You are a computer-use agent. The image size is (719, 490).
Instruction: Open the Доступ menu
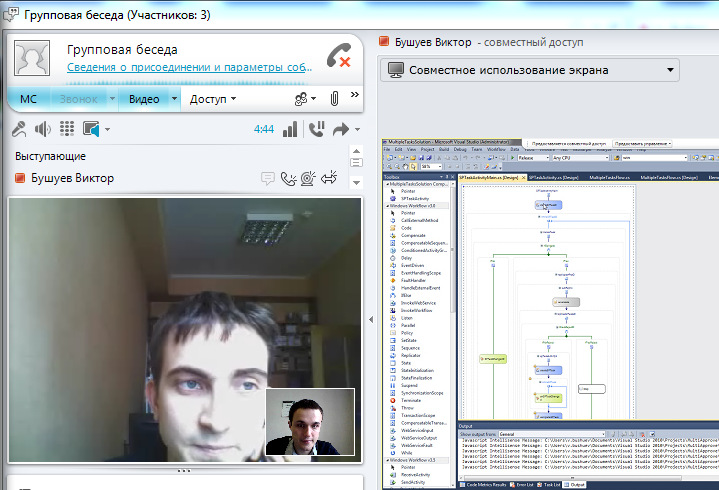coord(213,99)
